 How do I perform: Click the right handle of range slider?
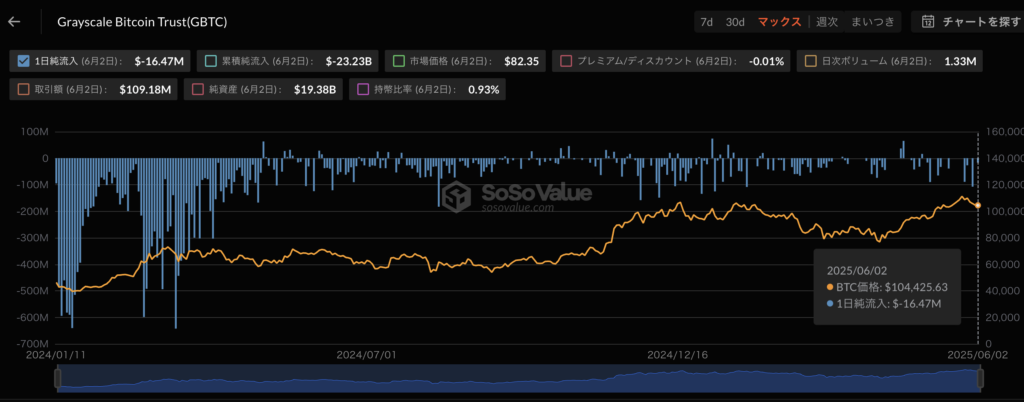pos(980,378)
